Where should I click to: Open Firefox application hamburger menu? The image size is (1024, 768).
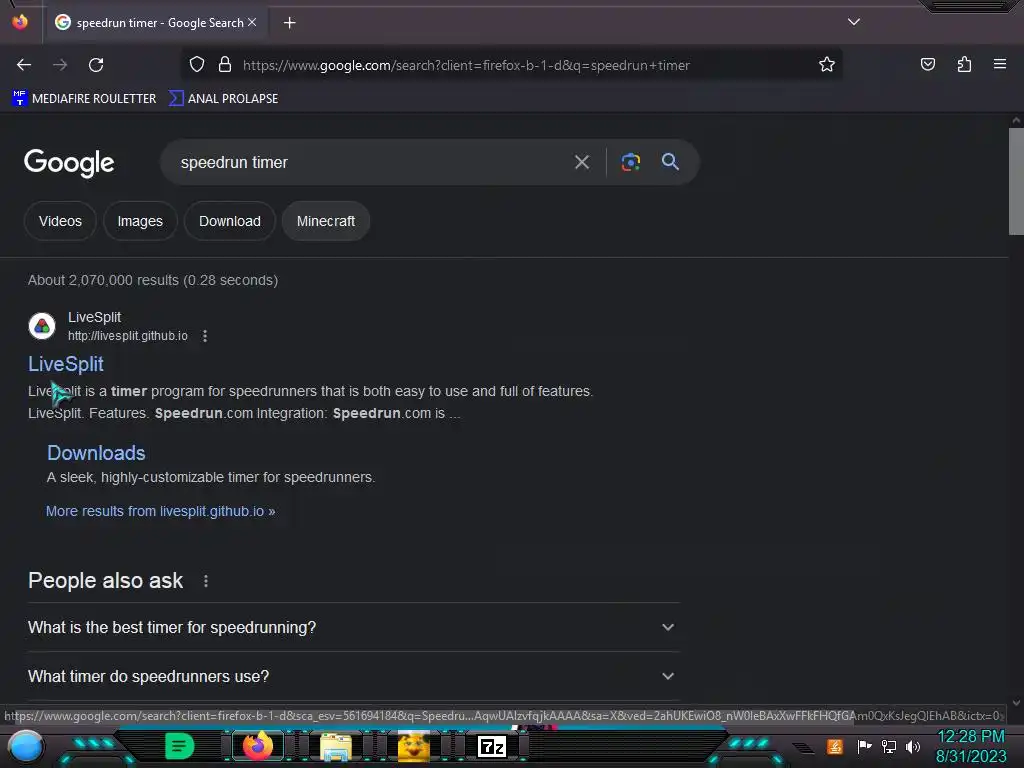(999, 64)
